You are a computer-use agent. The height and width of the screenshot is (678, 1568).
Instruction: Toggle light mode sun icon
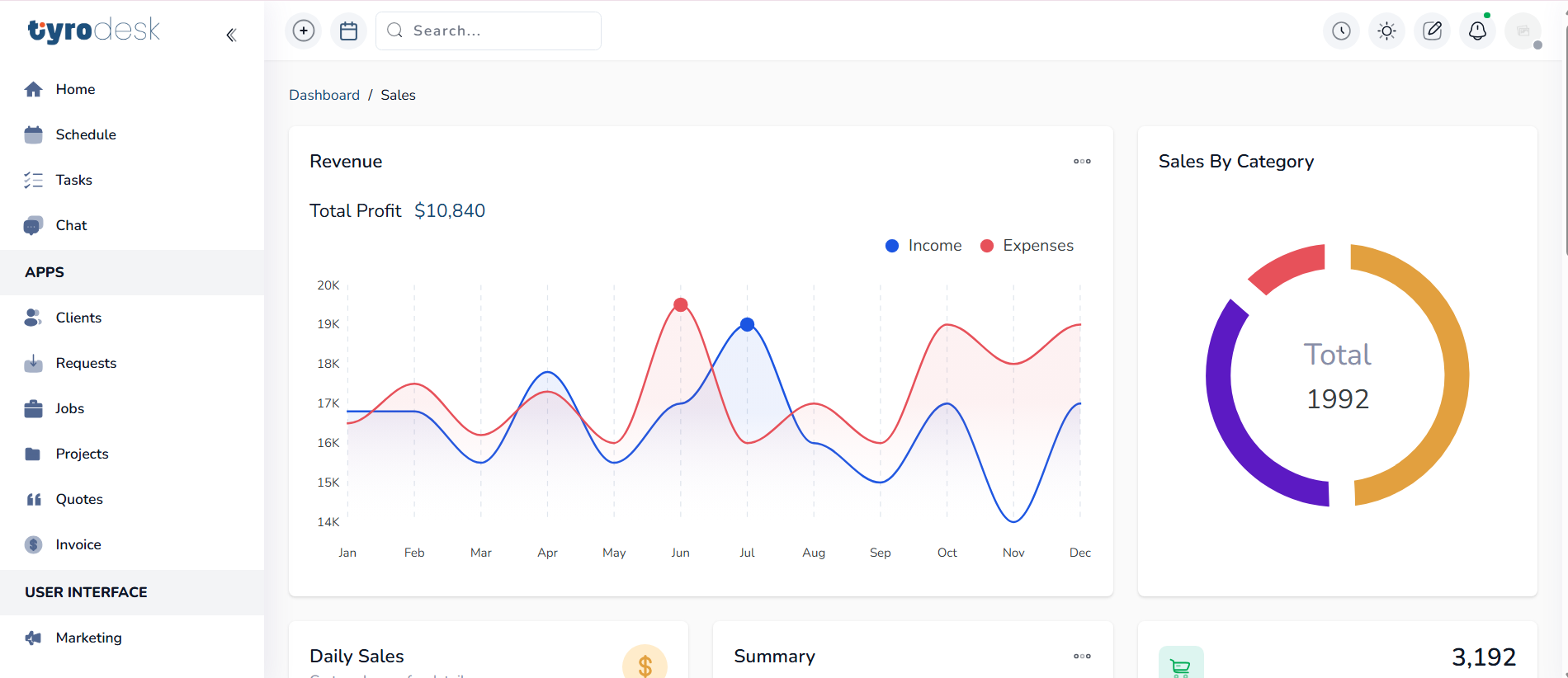click(x=1387, y=31)
